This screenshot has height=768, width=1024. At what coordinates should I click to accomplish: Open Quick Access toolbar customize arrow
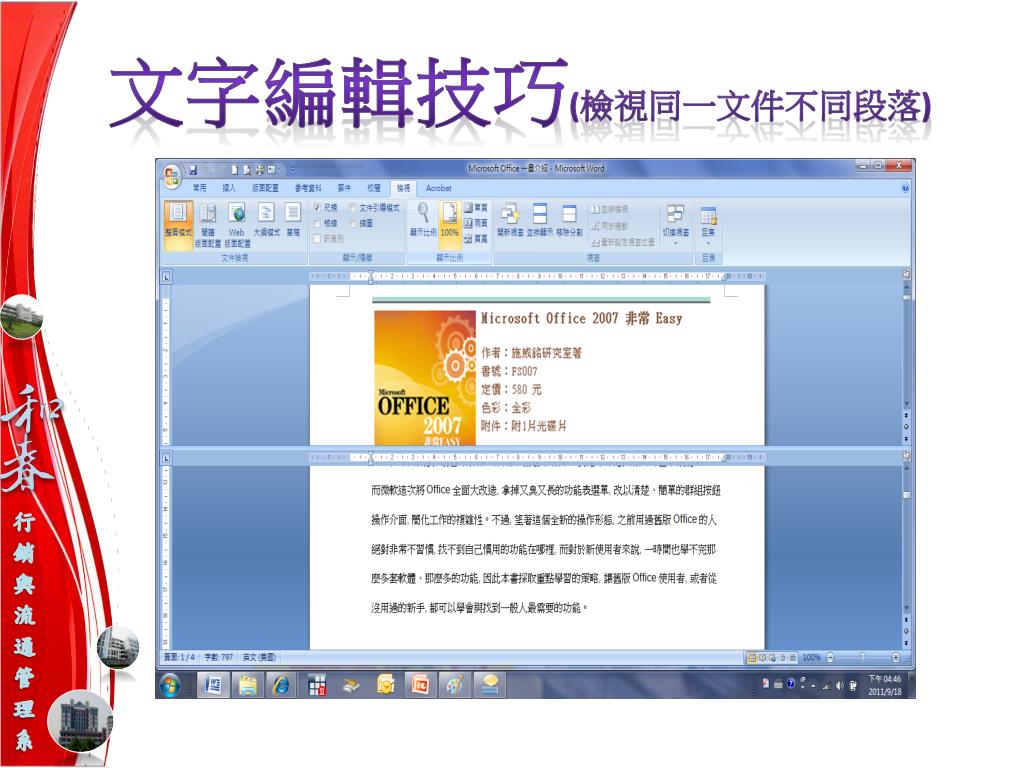293,170
